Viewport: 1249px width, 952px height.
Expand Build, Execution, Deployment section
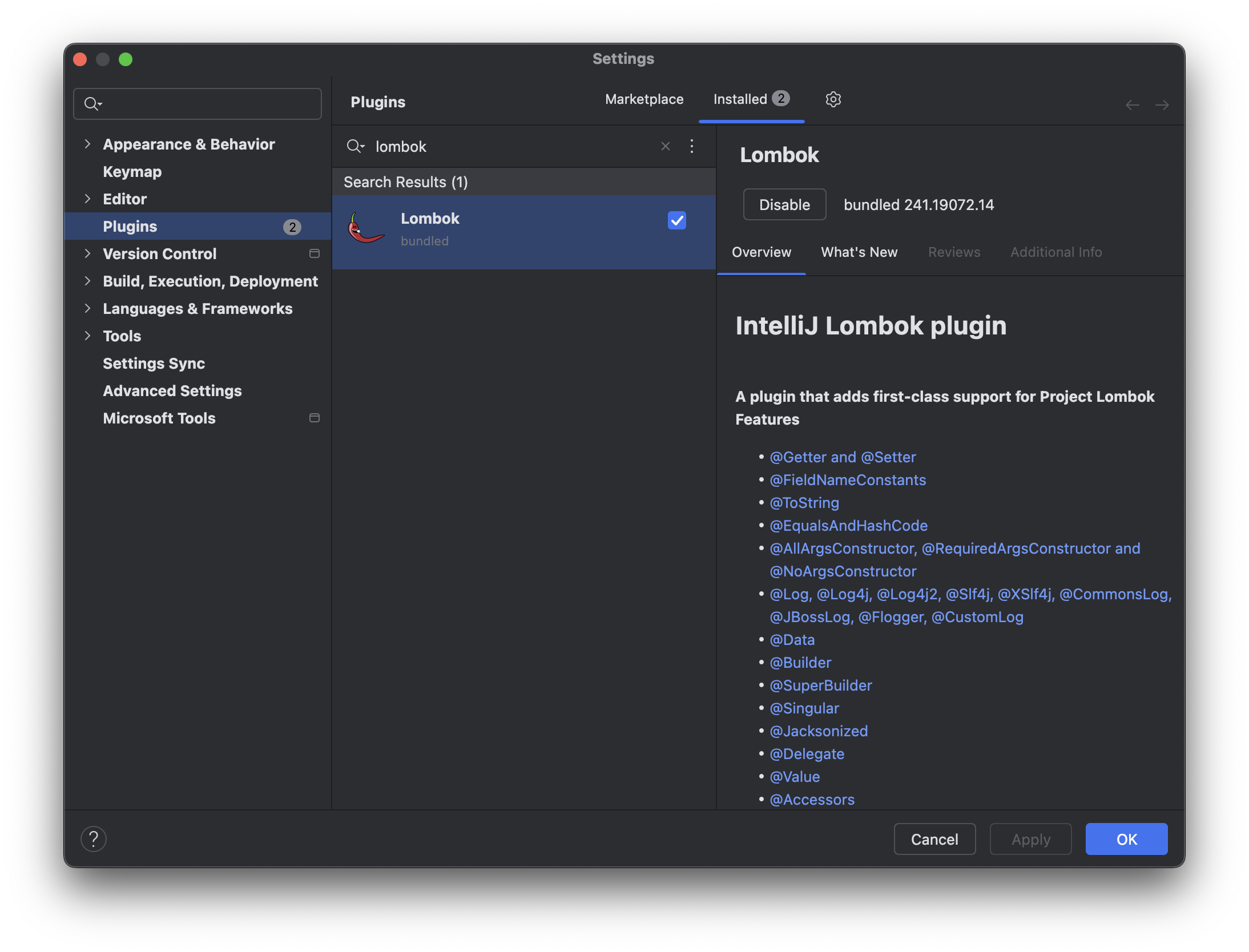click(x=87, y=281)
